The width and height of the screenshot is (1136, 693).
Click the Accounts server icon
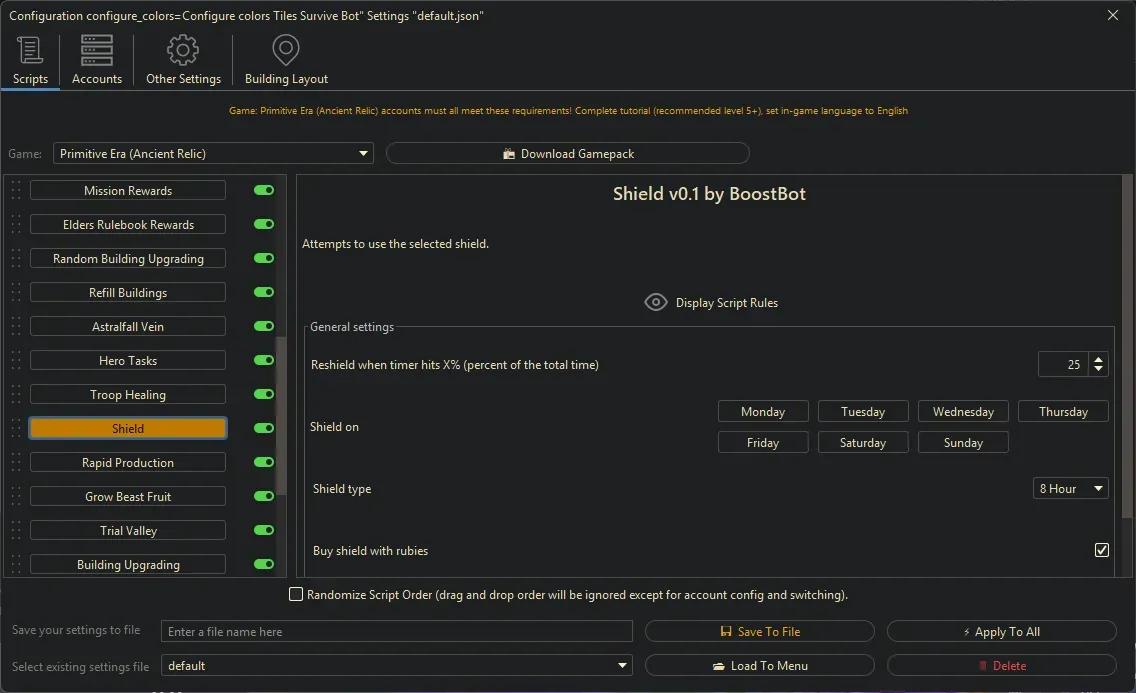tap(96, 49)
